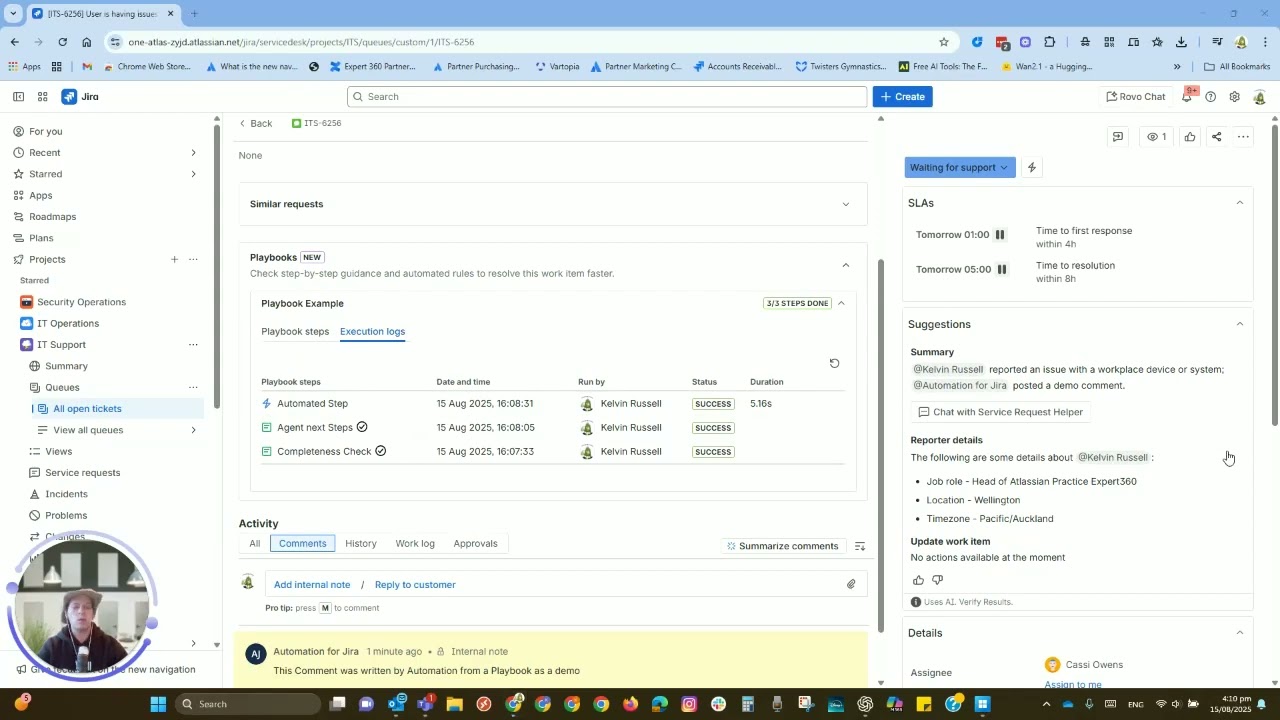Screen dimensions: 1280x720
Task: Reload the browser page
Action: (62, 42)
